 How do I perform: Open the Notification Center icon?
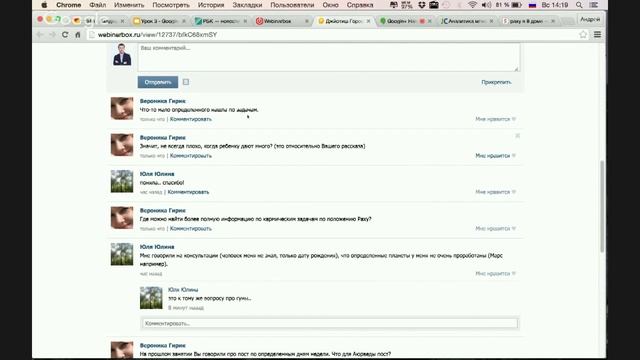click(593, 5)
